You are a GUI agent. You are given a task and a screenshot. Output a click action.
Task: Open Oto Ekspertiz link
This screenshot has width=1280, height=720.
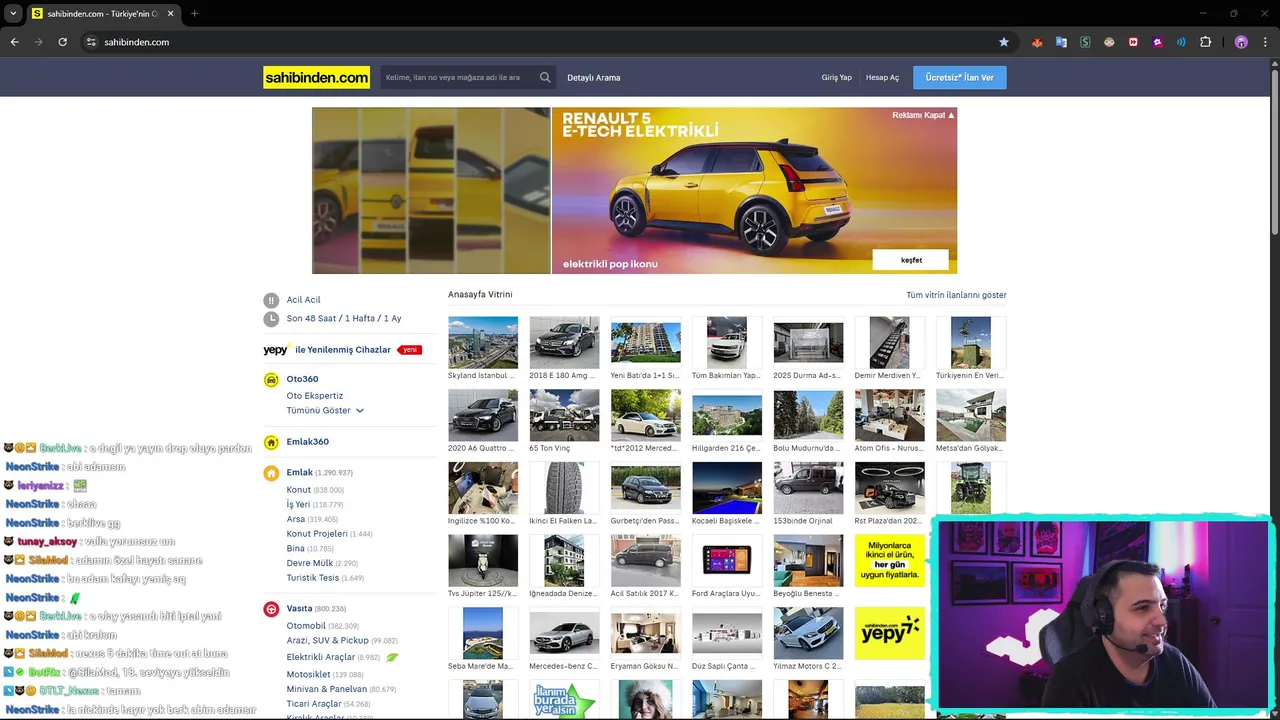point(315,396)
